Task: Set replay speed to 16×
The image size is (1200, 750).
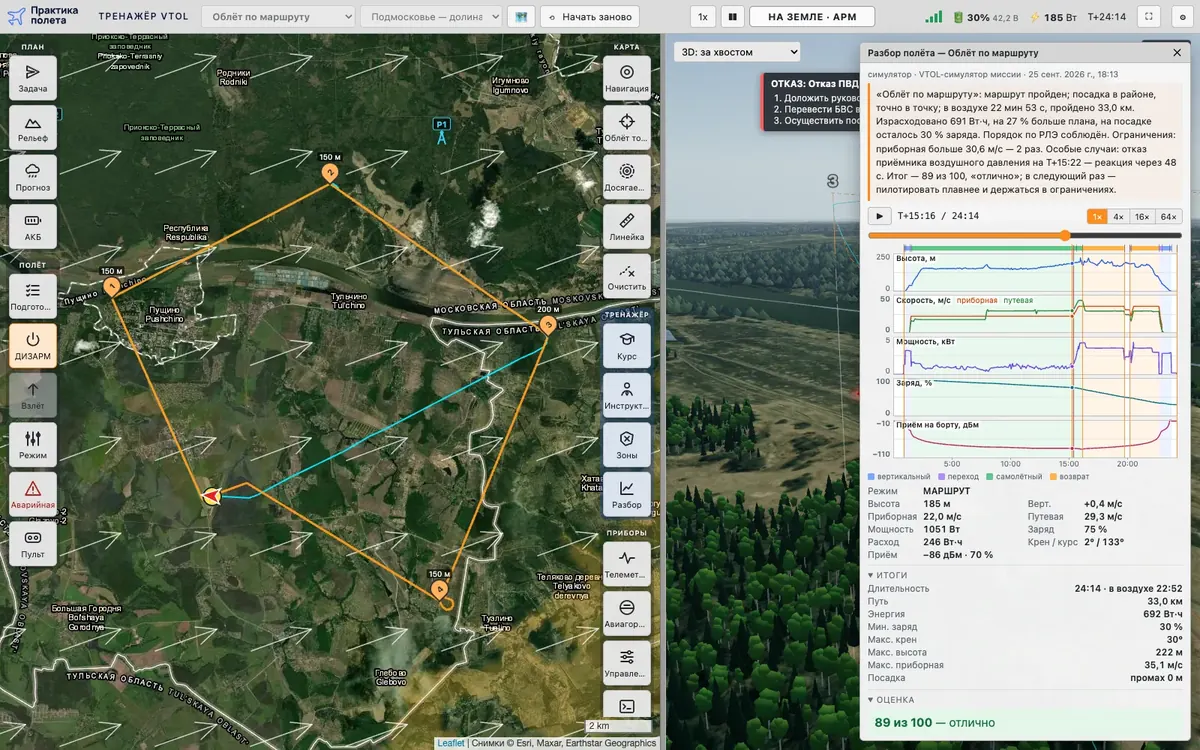Action: [x=1143, y=216]
